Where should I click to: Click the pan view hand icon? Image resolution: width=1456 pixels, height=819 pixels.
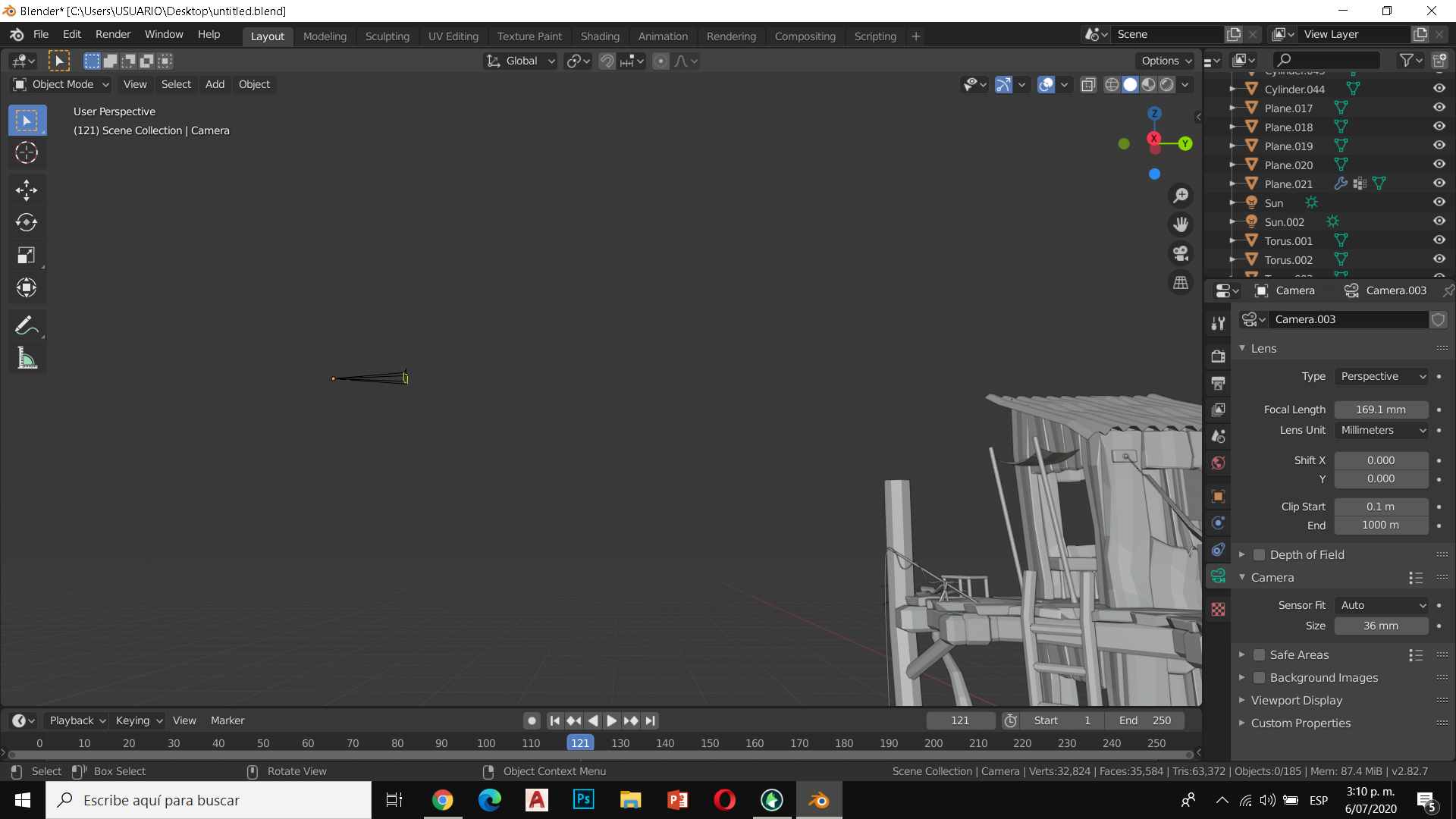tap(1181, 224)
